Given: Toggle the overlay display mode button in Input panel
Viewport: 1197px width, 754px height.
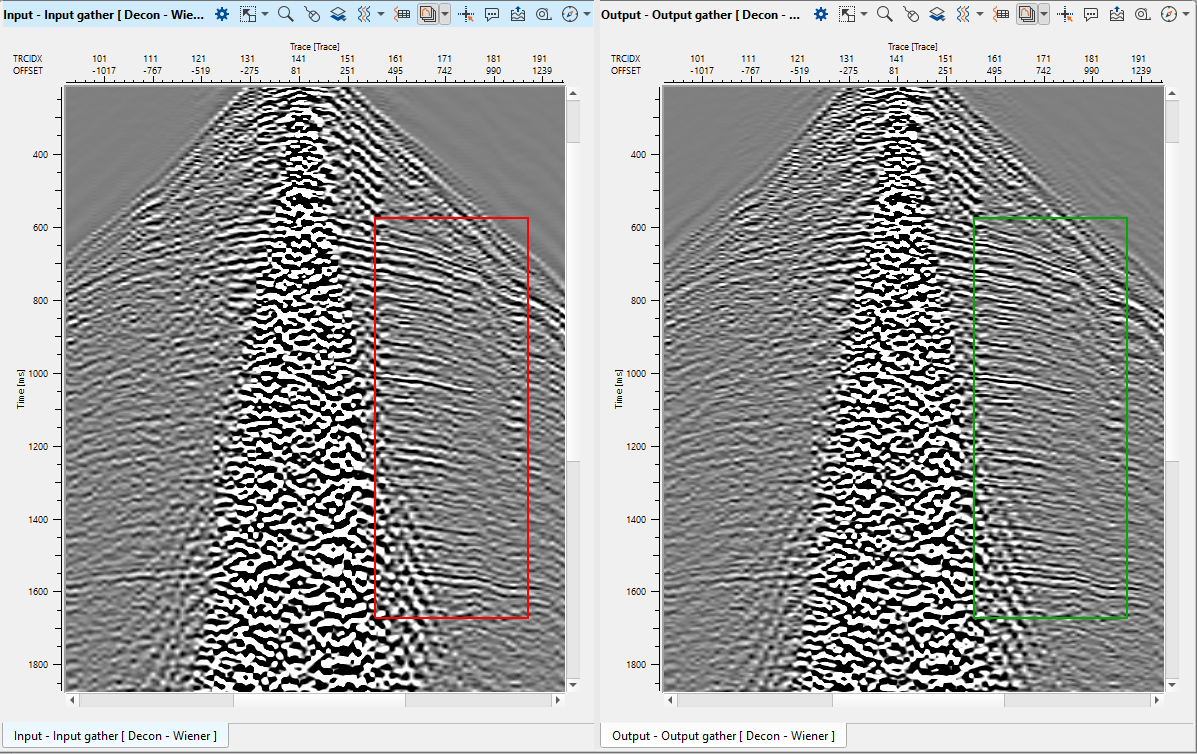Looking at the screenshot, I should (427, 14).
